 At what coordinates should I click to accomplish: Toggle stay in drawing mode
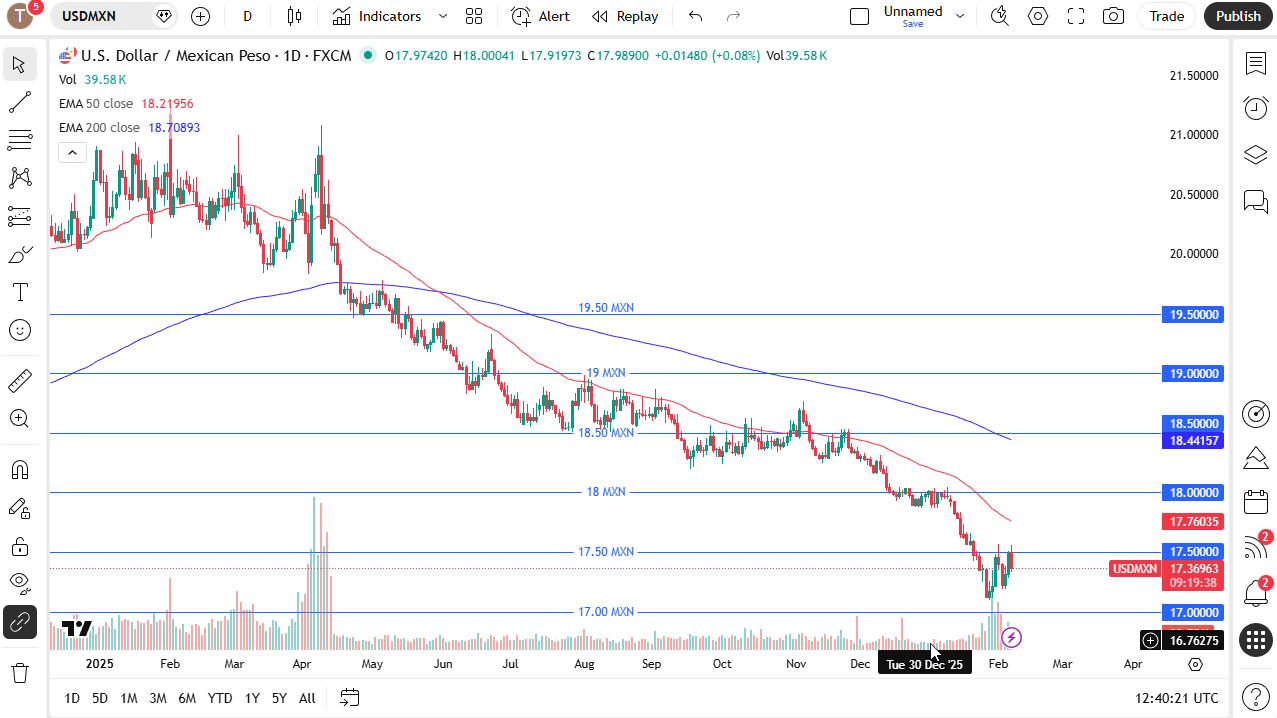pos(19,508)
